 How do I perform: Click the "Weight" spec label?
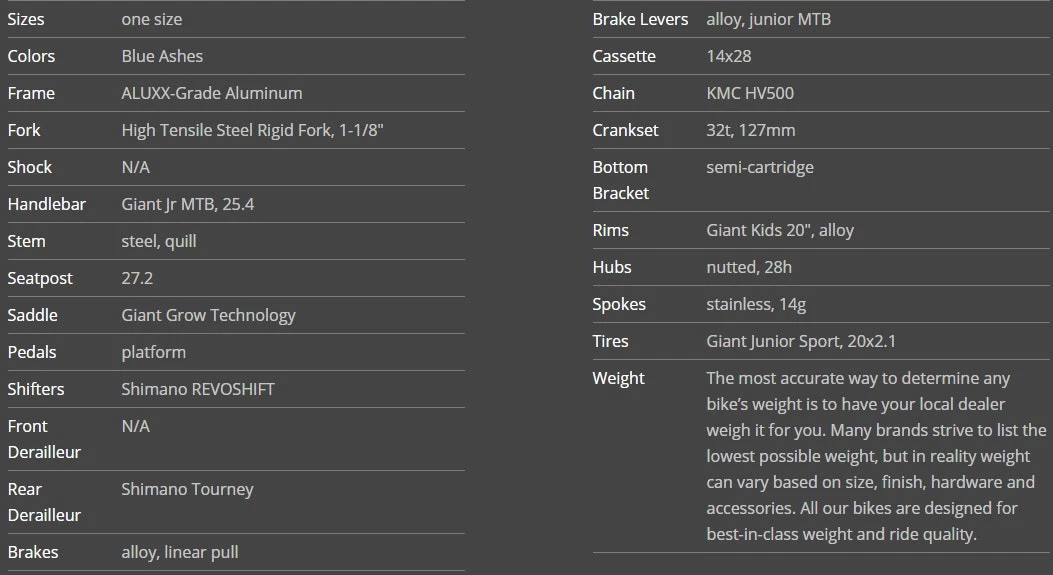618,378
